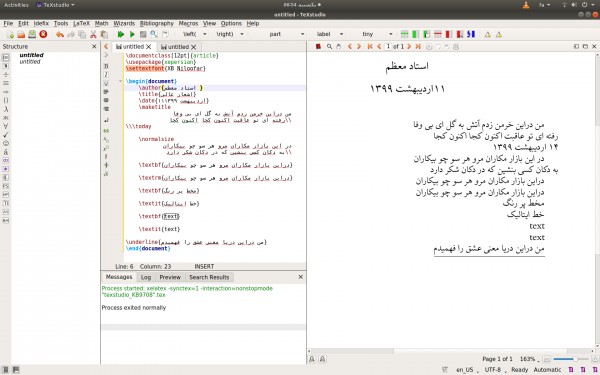Click the New document icon
Viewport: 600px width, 375px height.
pyautogui.click(x=10, y=34)
